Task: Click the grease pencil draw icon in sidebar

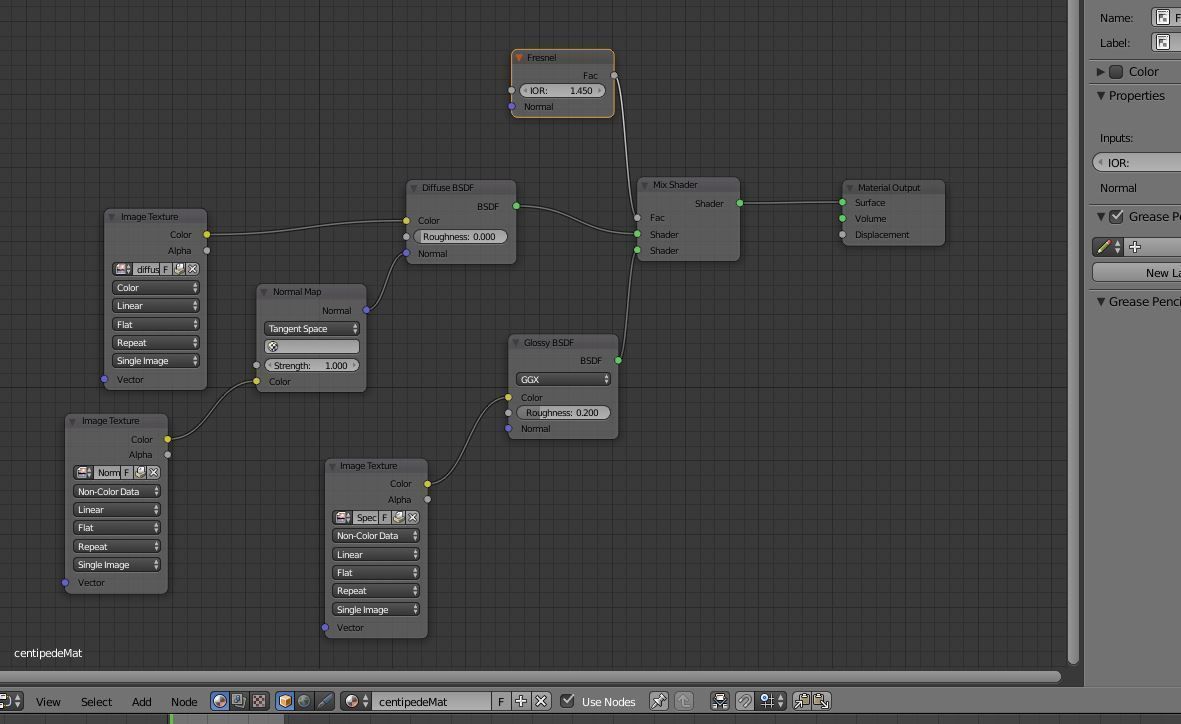Action: (1107, 246)
